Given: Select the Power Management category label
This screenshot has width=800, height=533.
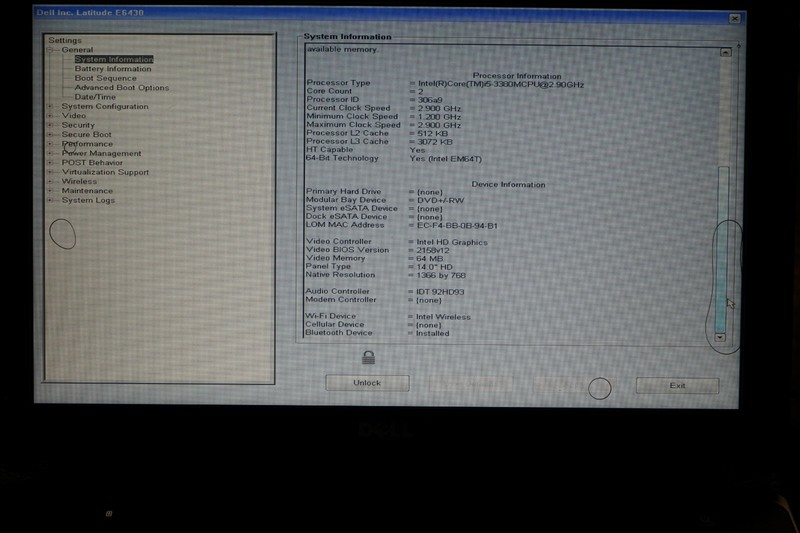Looking at the screenshot, I should click(x=102, y=153).
